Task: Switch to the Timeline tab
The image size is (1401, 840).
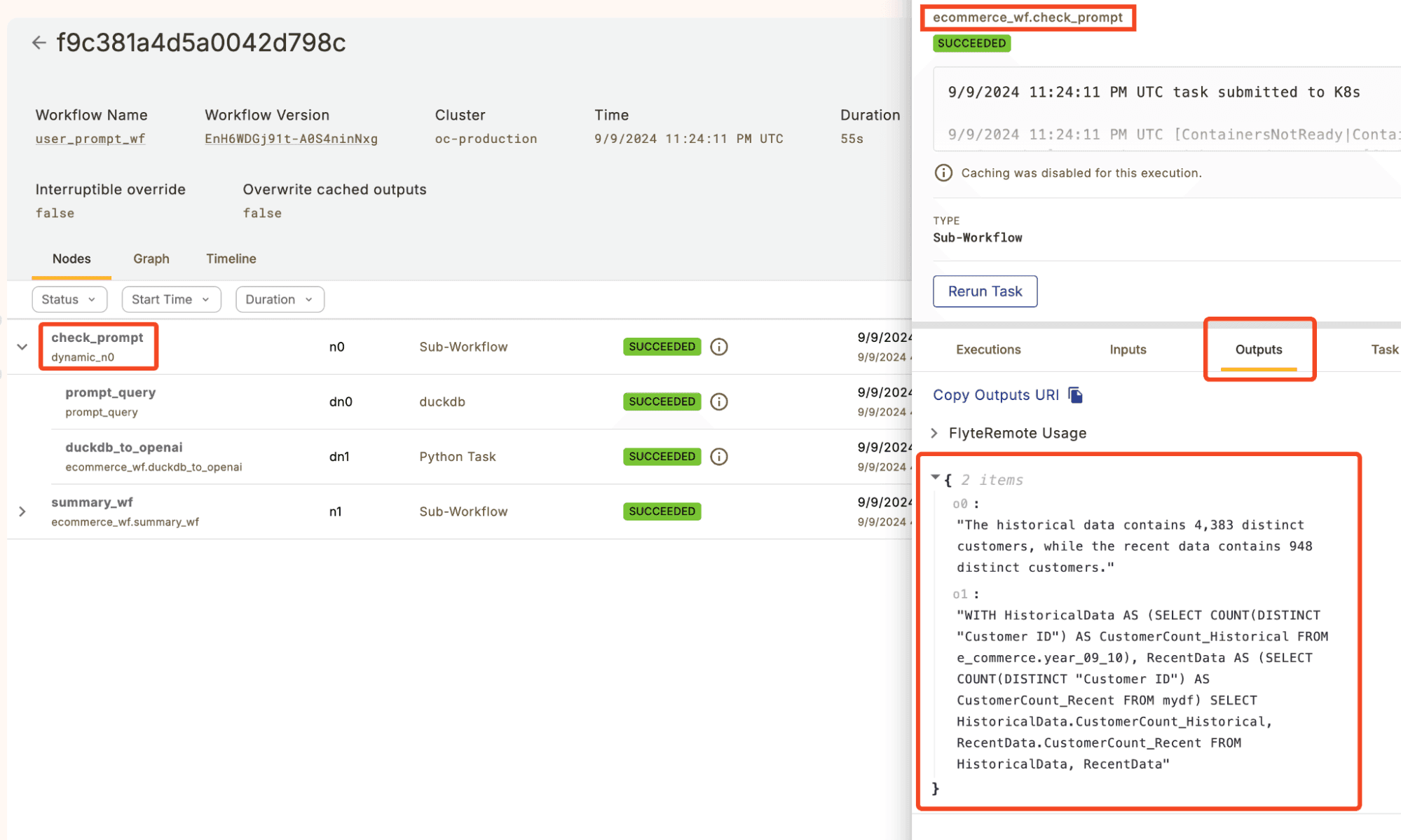Action: (231, 259)
